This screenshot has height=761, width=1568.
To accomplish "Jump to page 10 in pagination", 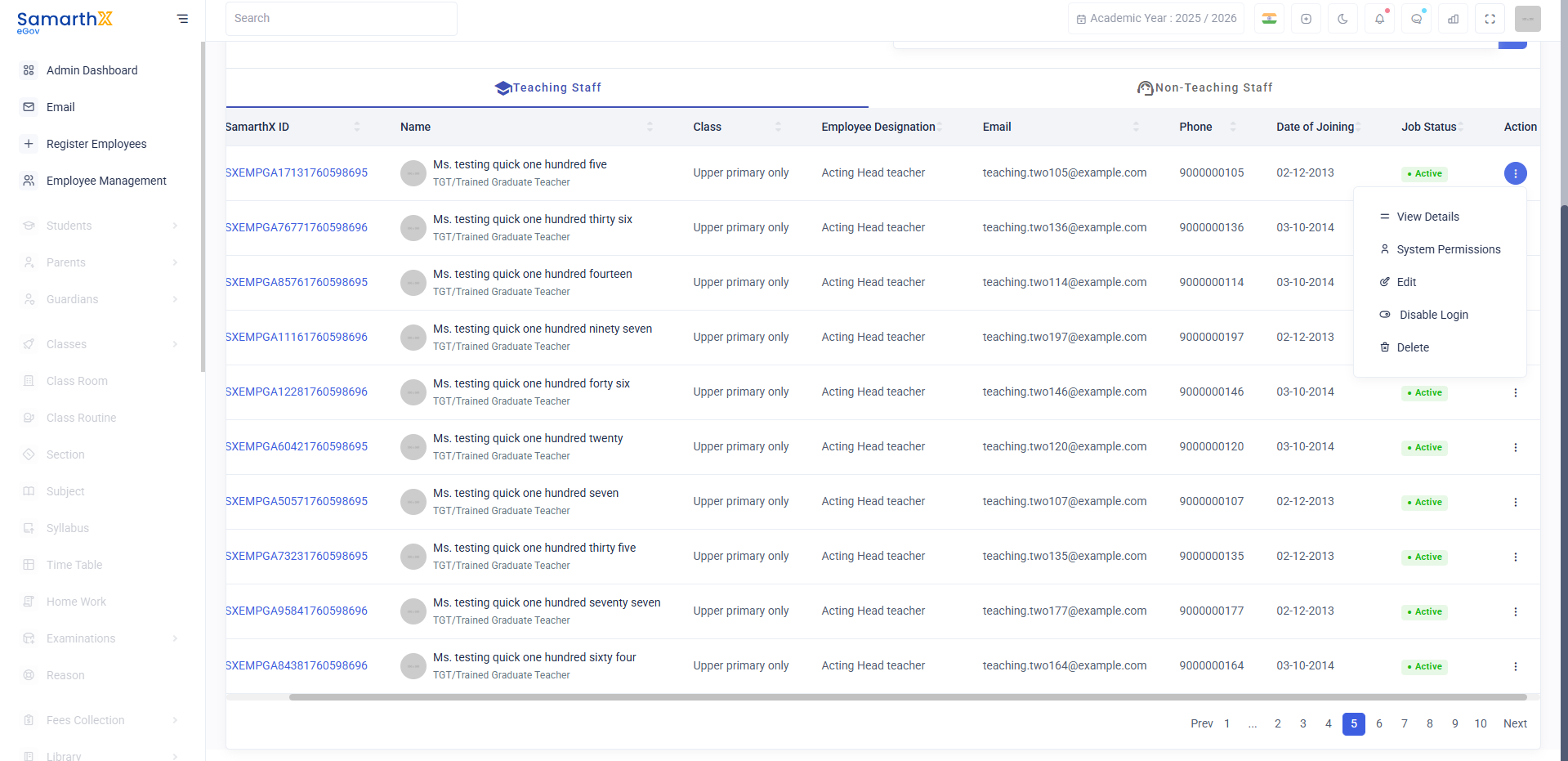I will 1481,723.
